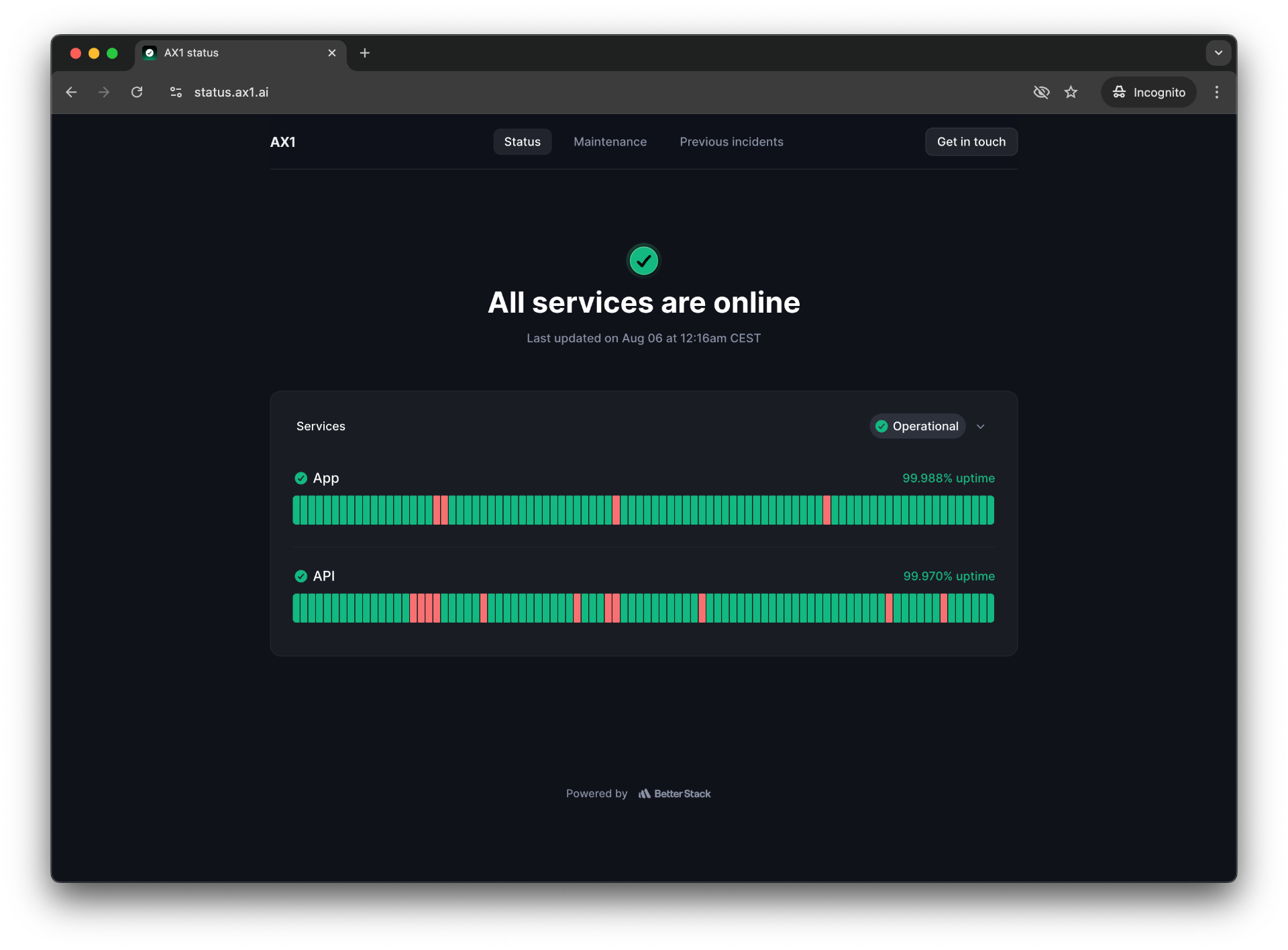Click the Incognito profile icon
Viewport: 1288px width, 950px height.
click(1118, 92)
